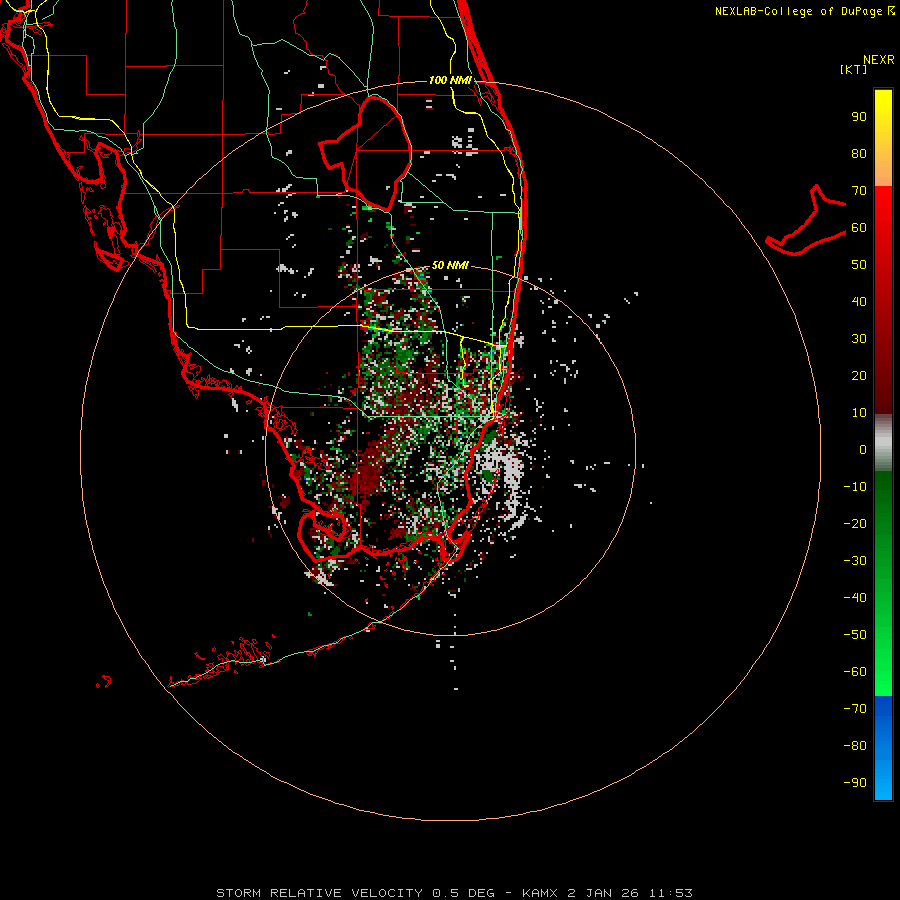Click the 80 value on the velocity scale
Screen dimensions: 900x900
tap(859, 154)
